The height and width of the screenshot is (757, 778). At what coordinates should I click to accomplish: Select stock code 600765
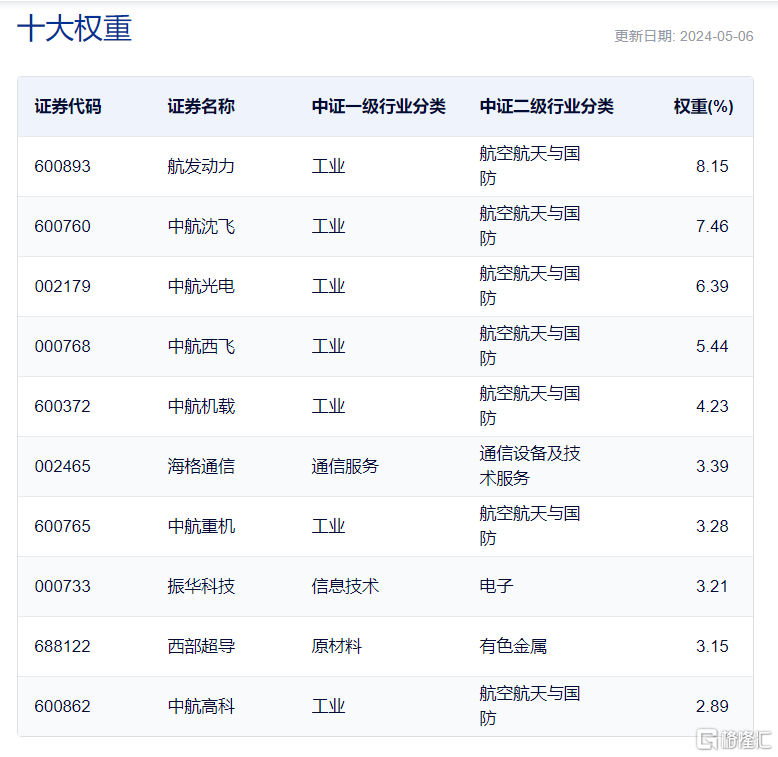63,526
